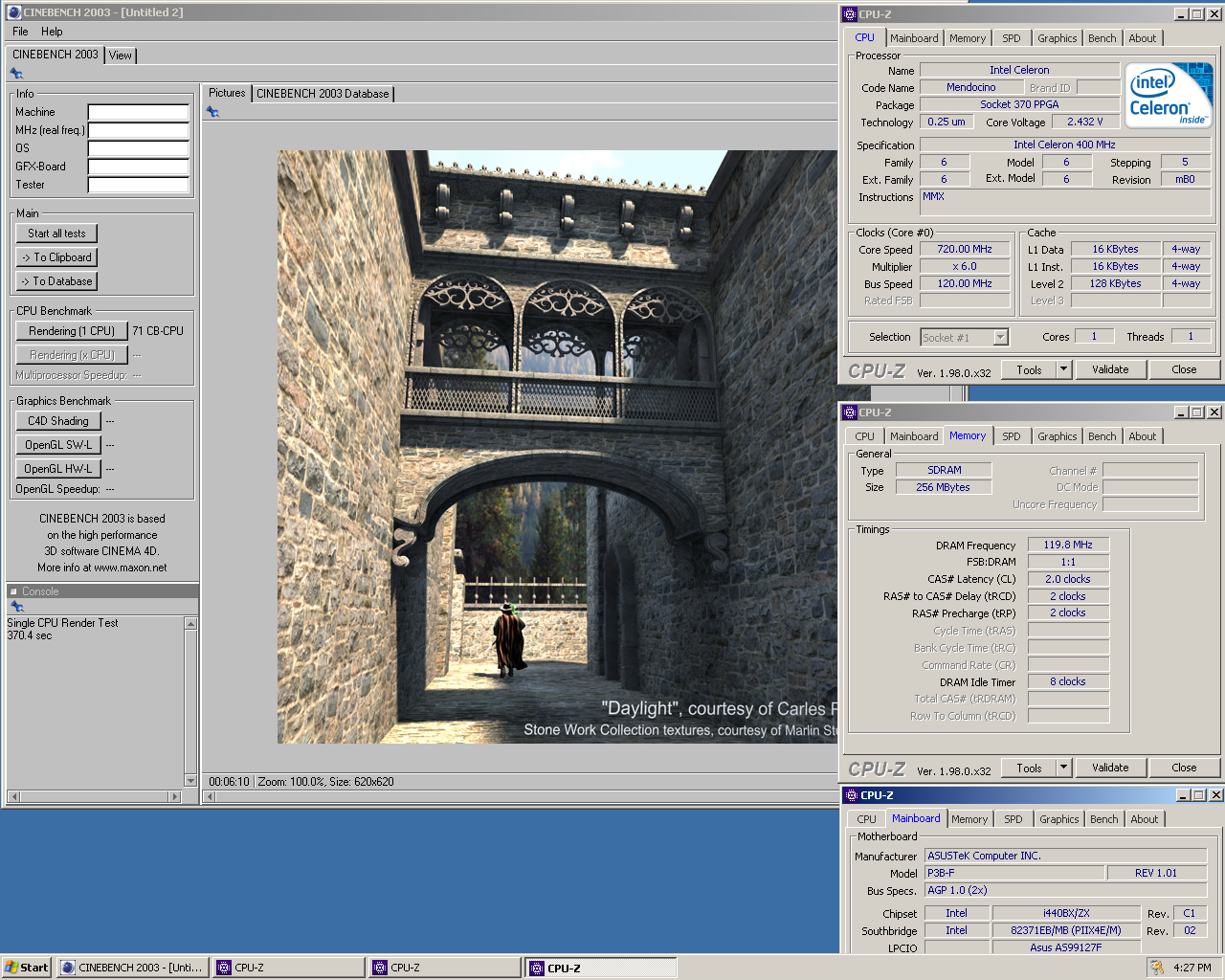Viewport: 1225px width, 980px height.
Task: Click Tools button in top CPU-Z window
Action: tap(1029, 369)
